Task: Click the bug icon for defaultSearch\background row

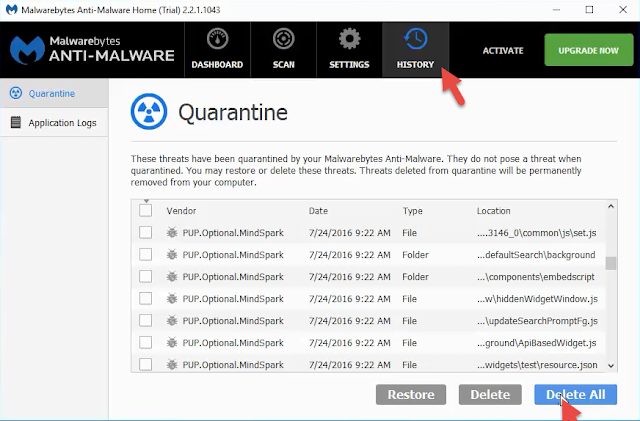Action: [172, 255]
